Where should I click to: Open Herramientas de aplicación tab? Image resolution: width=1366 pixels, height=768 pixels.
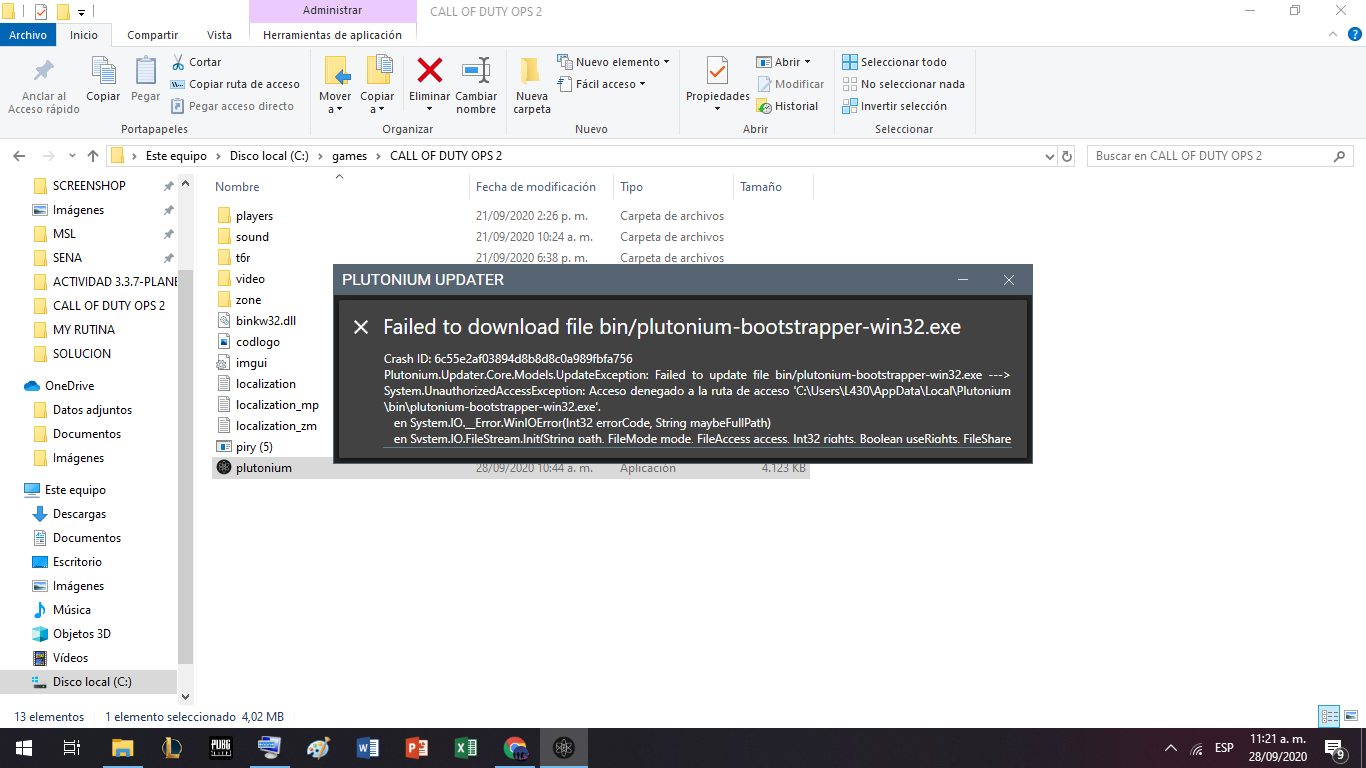(332, 35)
